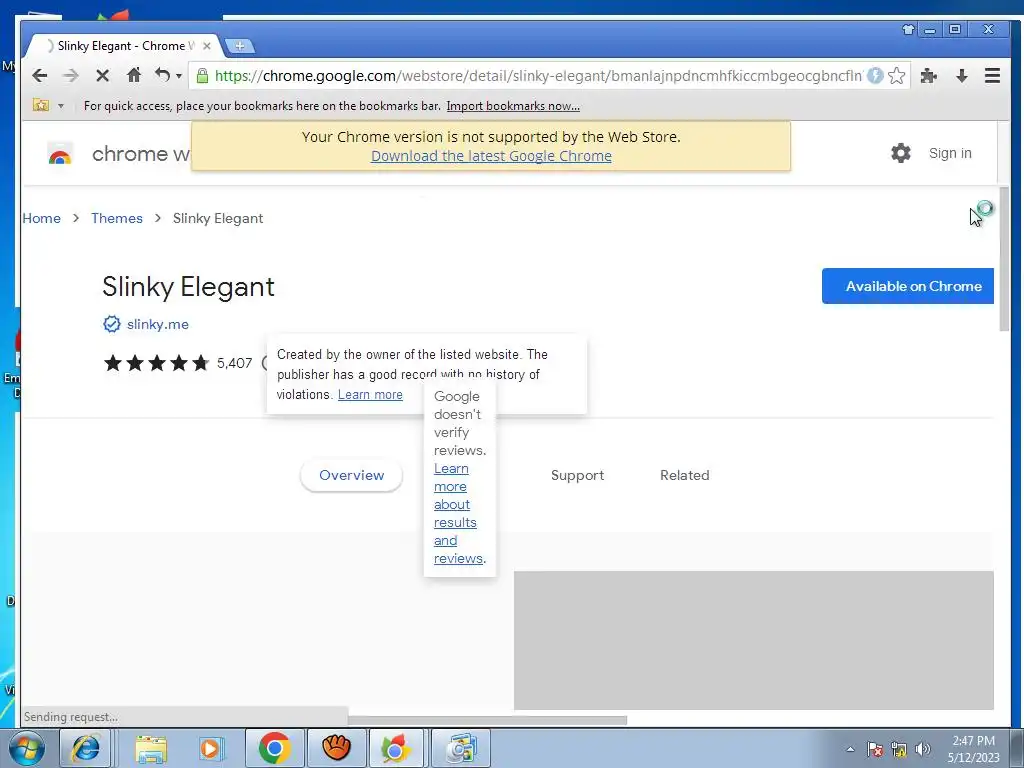Click the green padlock security icon
1024x768 pixels.
tap(202, 76)
